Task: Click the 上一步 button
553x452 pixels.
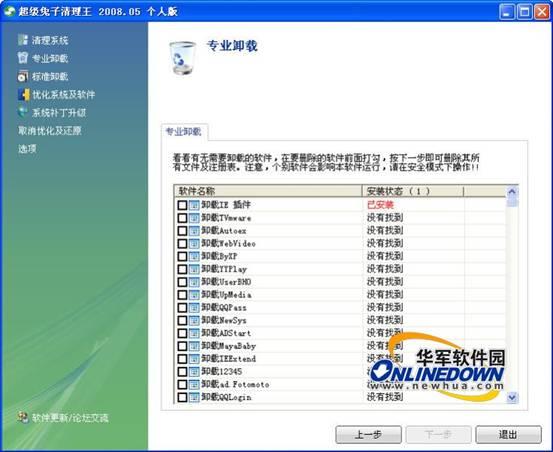Action: point(369,434)
